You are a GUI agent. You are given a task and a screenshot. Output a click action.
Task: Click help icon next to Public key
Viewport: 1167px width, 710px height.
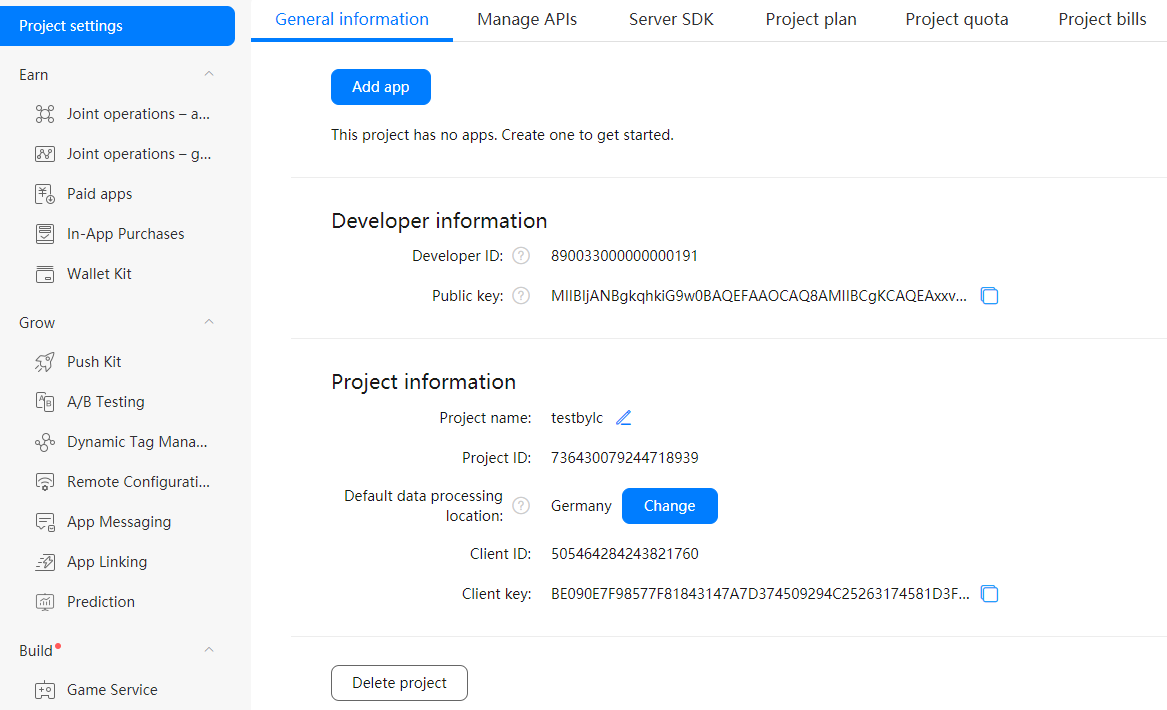click(521, 296)
